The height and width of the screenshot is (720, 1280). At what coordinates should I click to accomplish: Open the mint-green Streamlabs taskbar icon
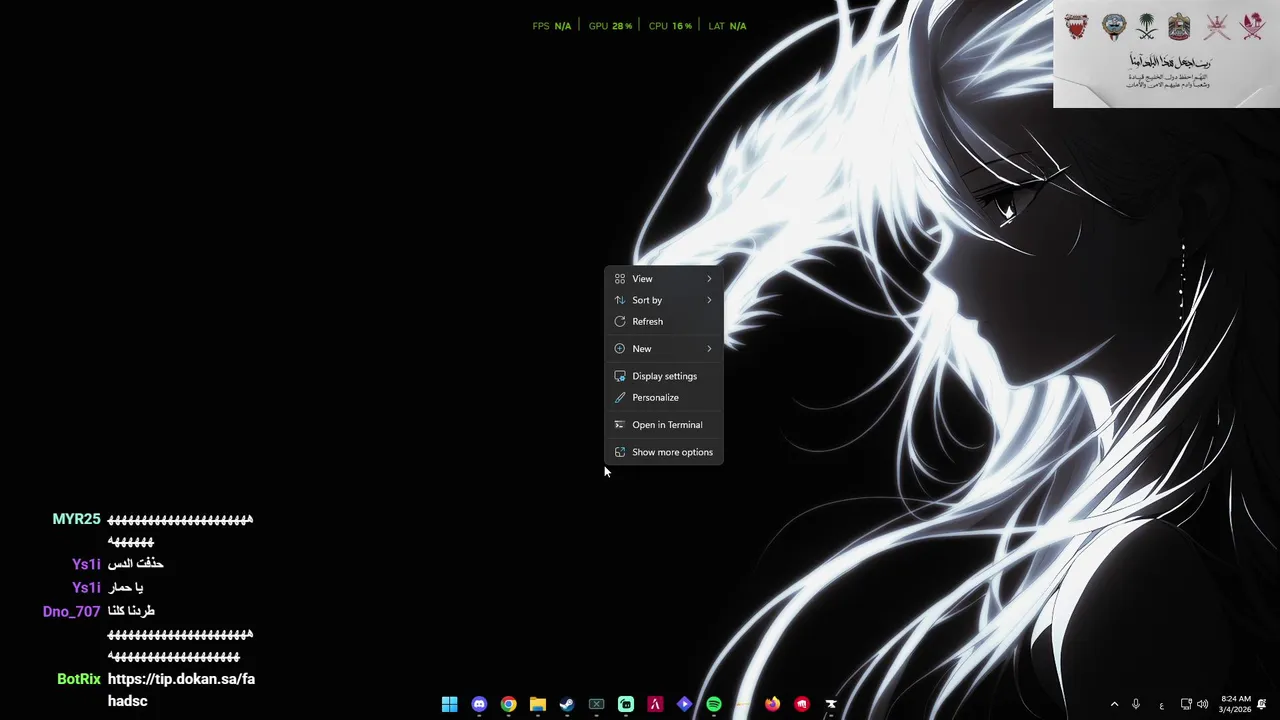tap(626, 704)
